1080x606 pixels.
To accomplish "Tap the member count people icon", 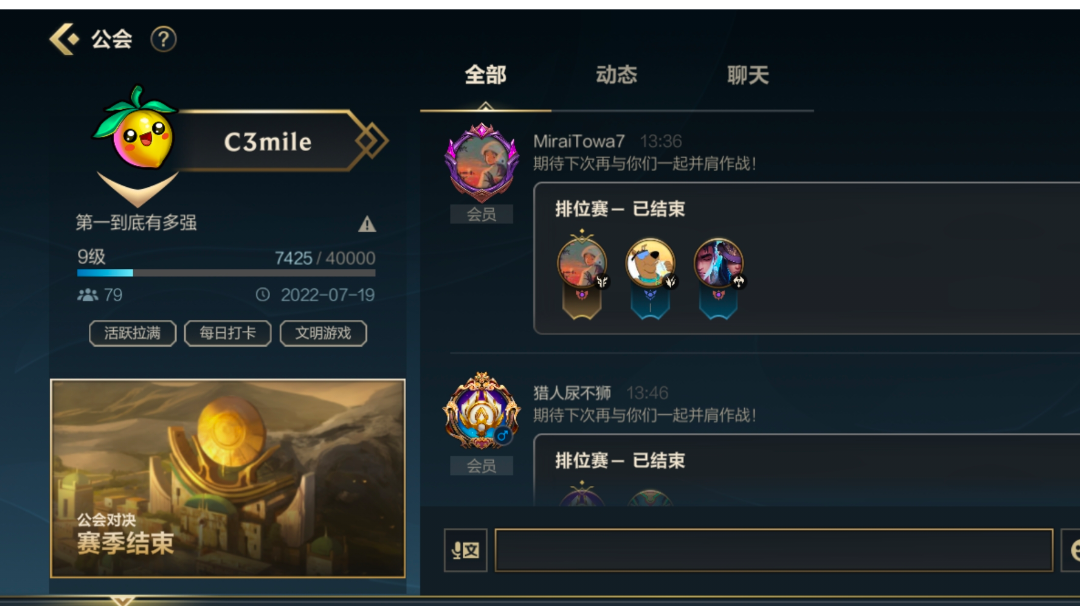I will click(x=87, y=295).
